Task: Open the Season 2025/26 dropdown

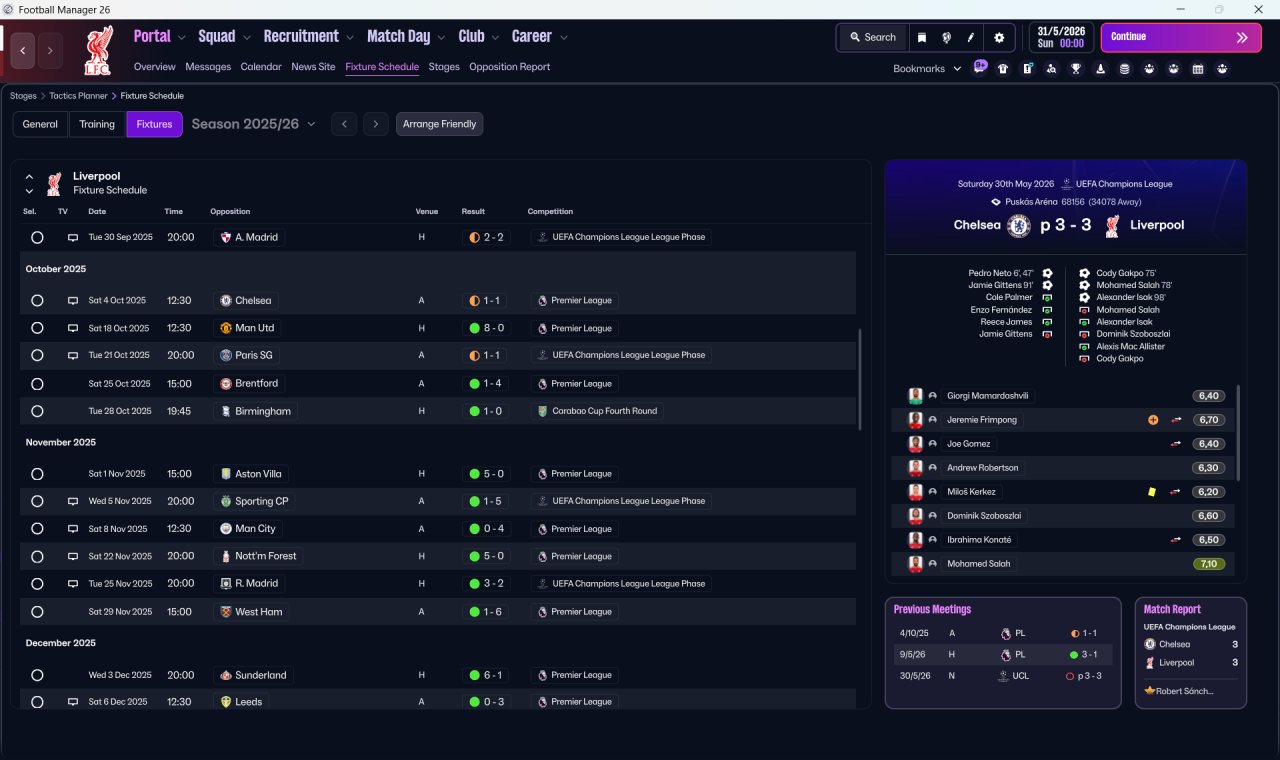Action: tap(253, 124)
